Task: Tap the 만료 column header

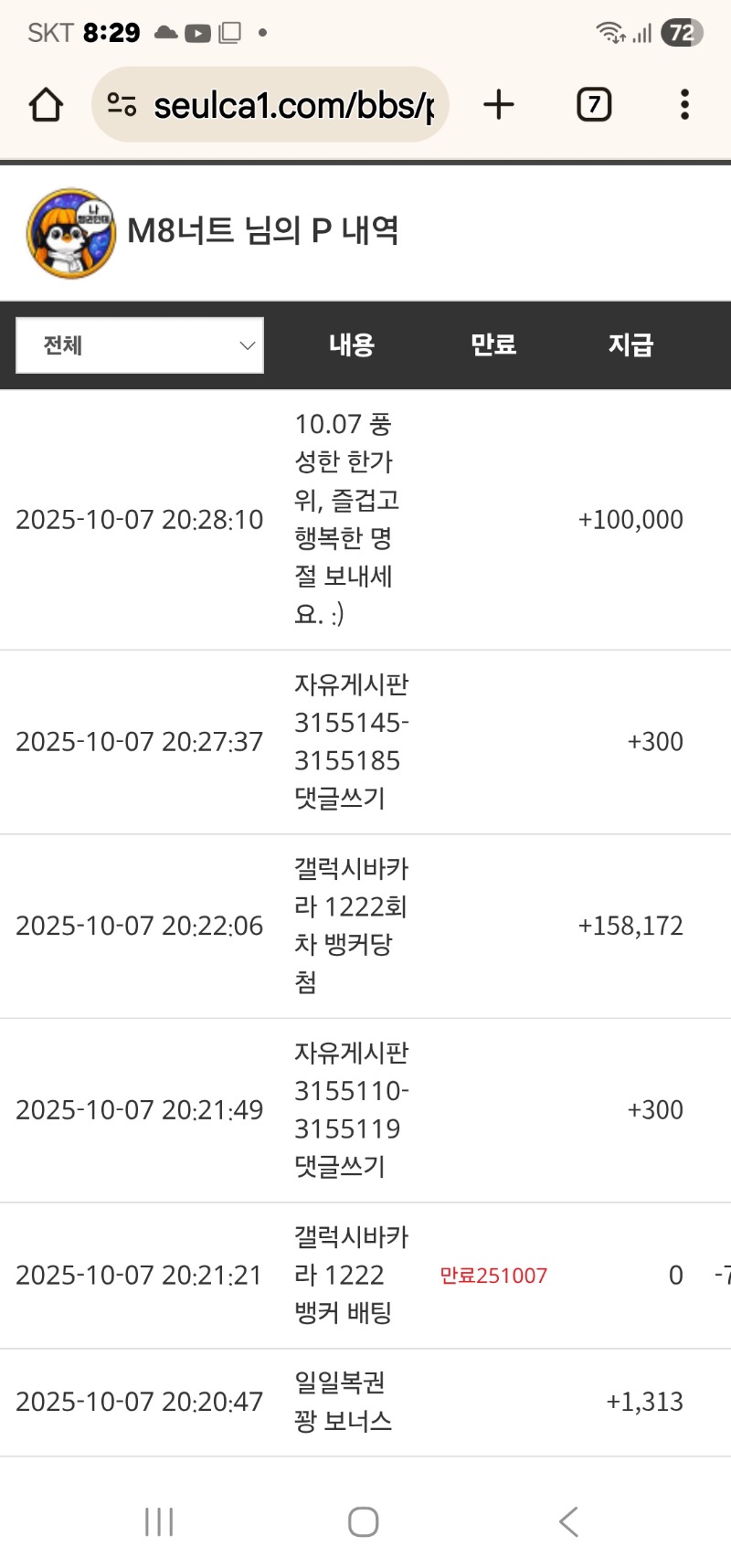Action: (x=493, y=344)
